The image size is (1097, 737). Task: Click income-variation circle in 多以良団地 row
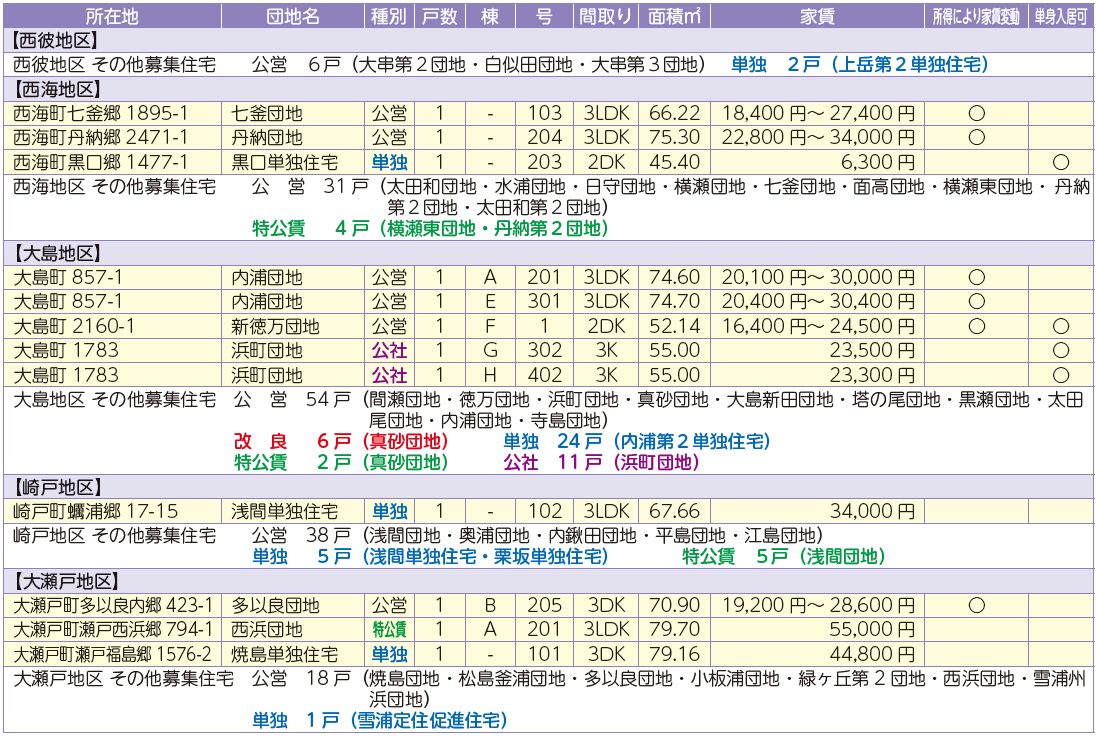(x=976, y=605)
